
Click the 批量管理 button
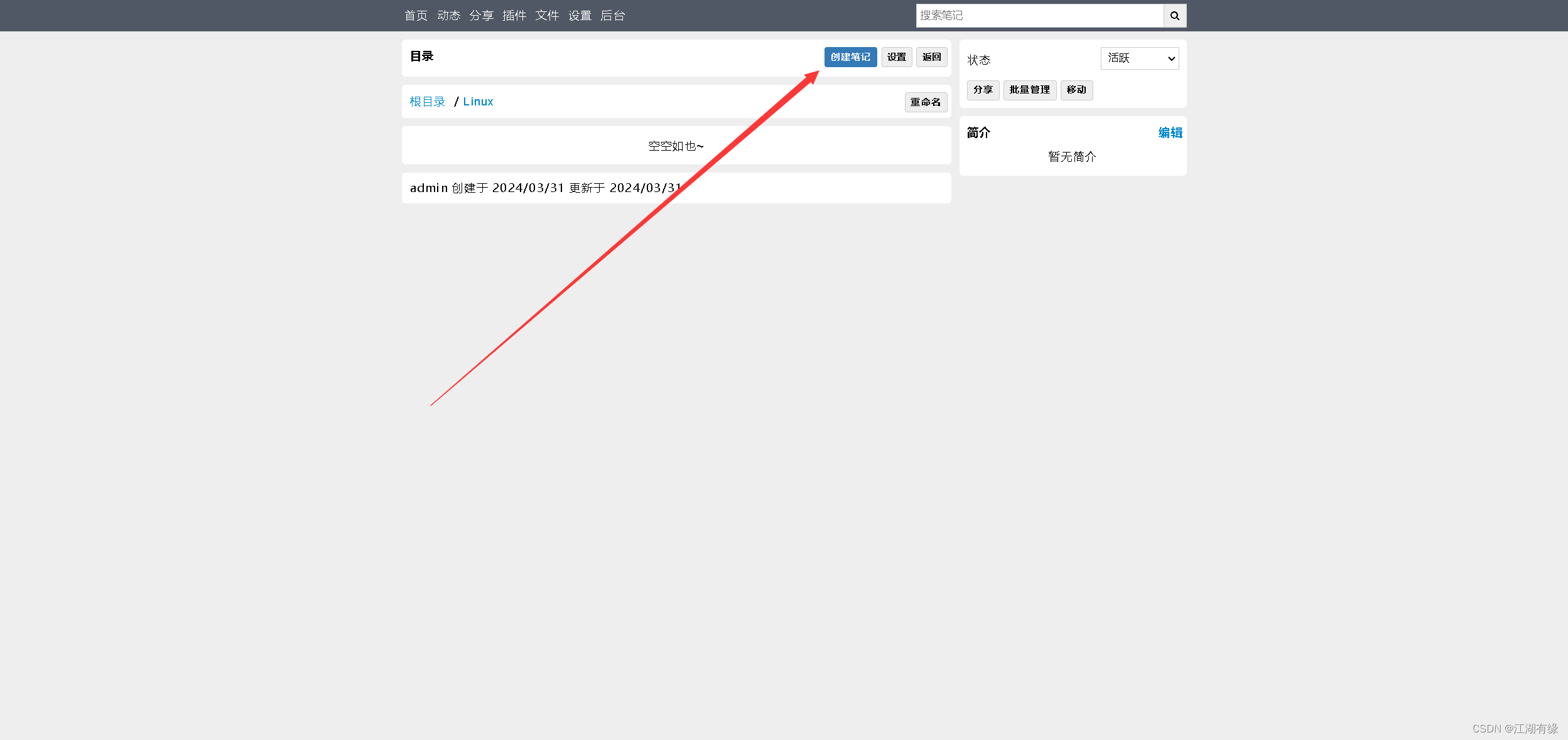(1029, 90)
